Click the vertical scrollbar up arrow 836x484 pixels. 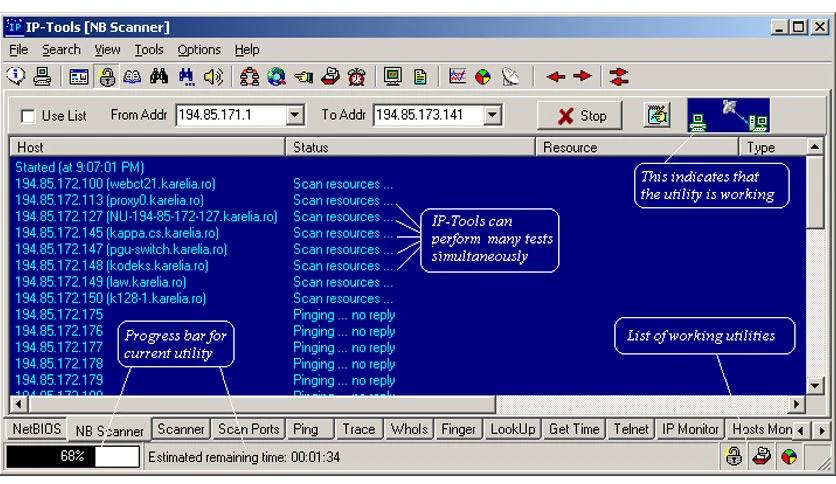click(x=815, y=146)
